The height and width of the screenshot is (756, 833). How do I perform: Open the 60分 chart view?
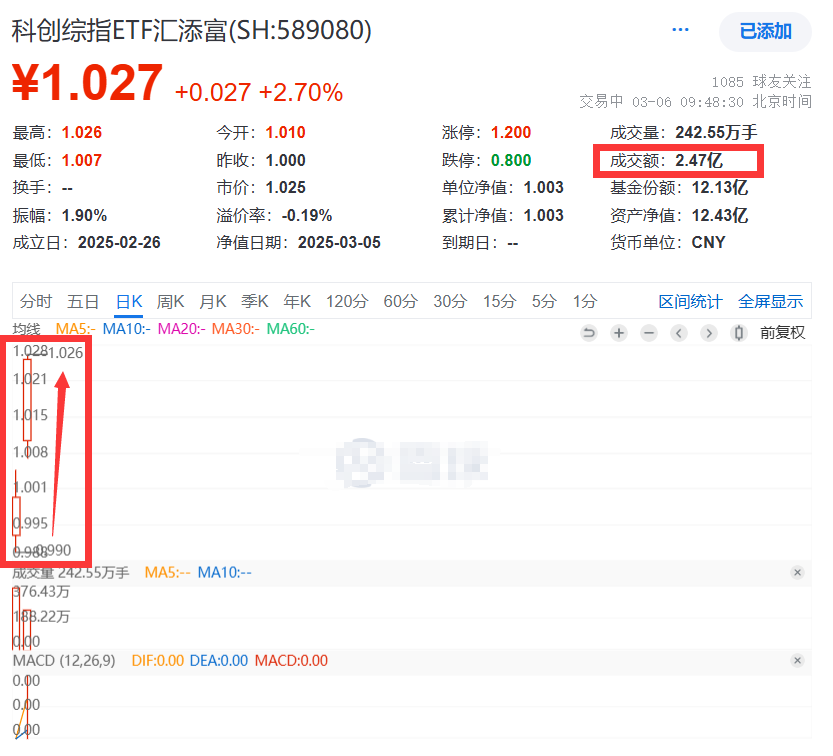400,300
